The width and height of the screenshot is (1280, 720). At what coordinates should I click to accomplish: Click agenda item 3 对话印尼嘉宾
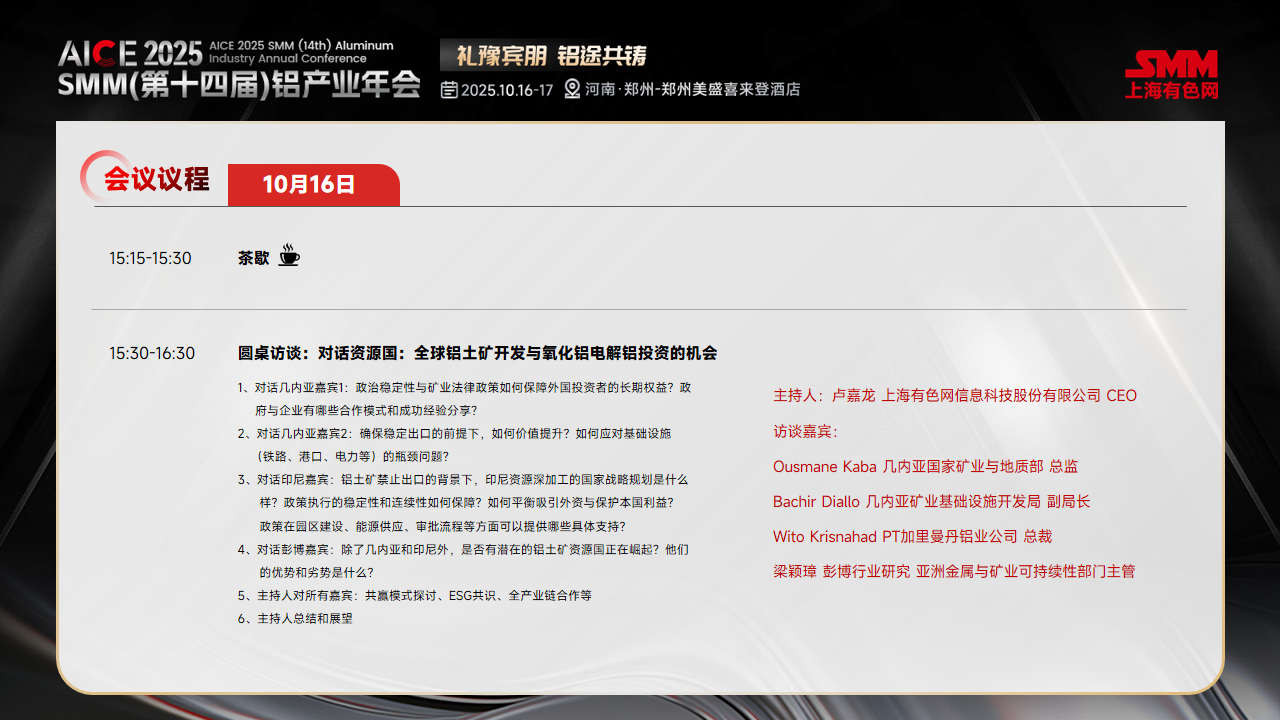pos(463,503)
